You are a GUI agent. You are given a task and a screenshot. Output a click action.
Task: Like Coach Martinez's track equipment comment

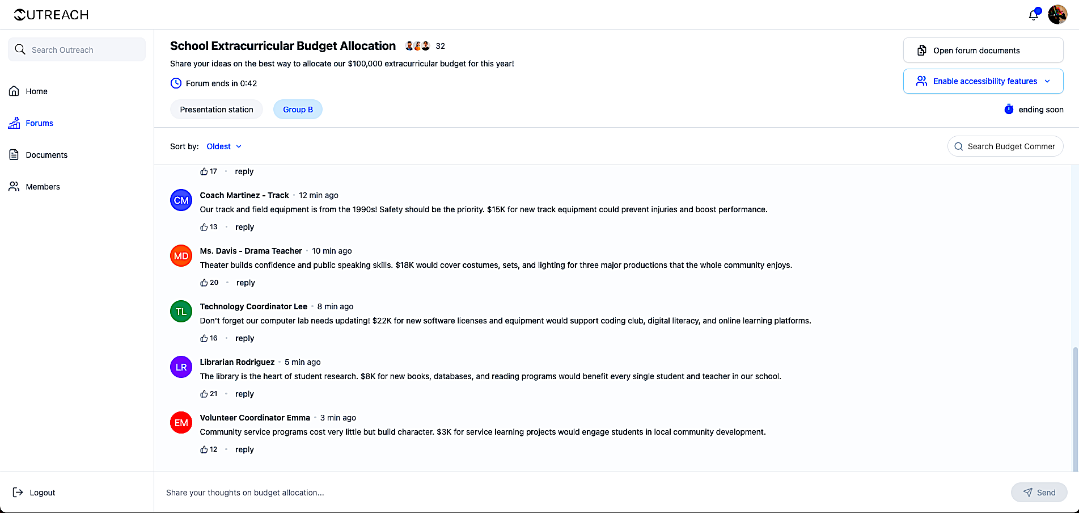(x=205, y=227)
